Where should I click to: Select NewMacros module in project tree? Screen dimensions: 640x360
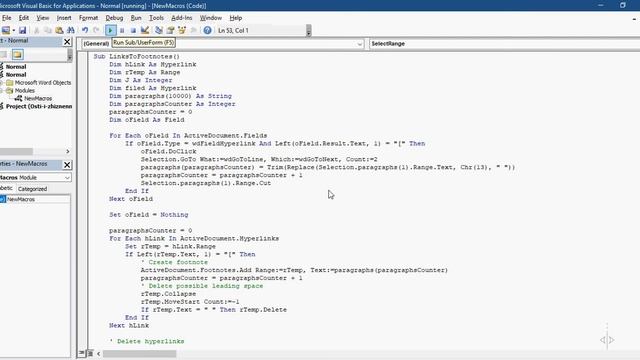tap(38, 98)
